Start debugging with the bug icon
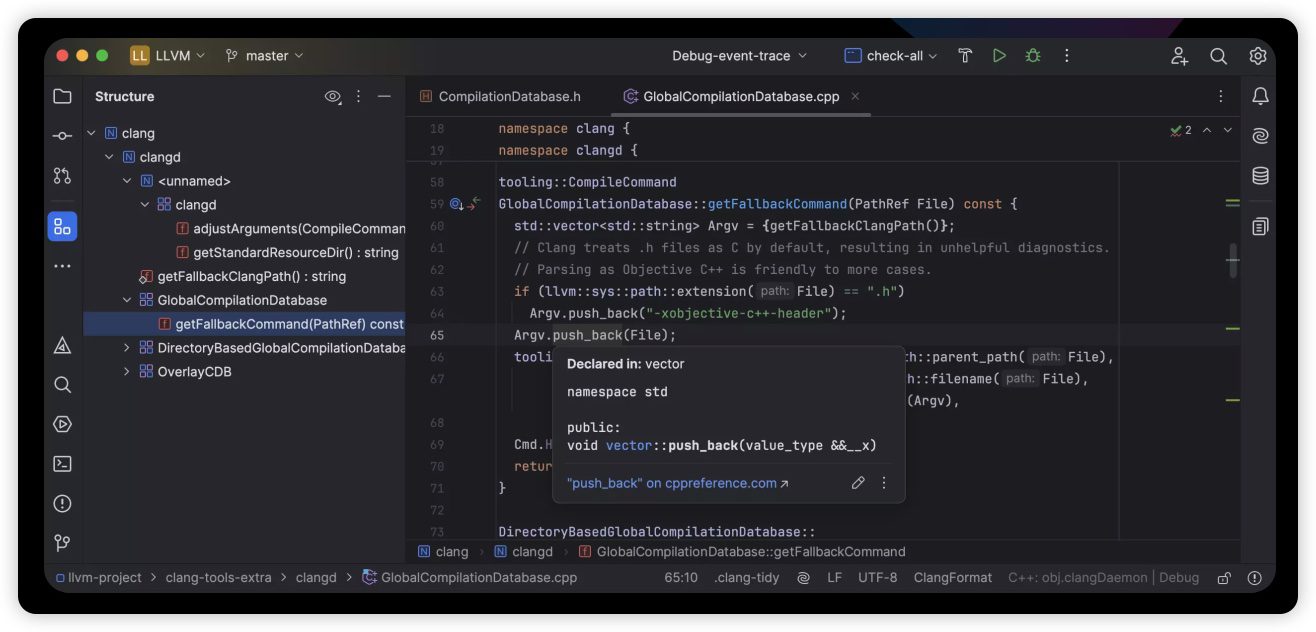The height and width of the screenshot is (632, 1316). pyautogui.click(x=1032, y=56)
